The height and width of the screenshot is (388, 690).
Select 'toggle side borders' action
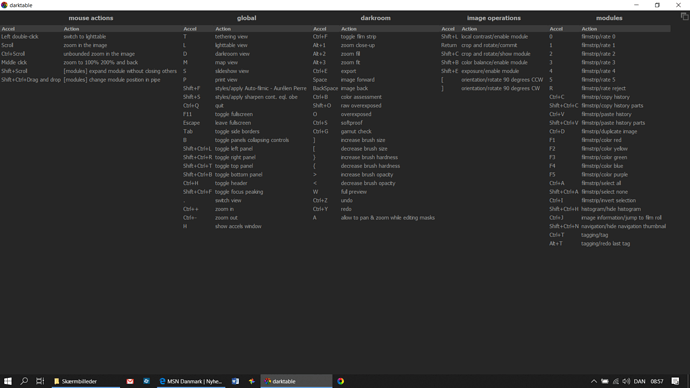tap(237, 131)
